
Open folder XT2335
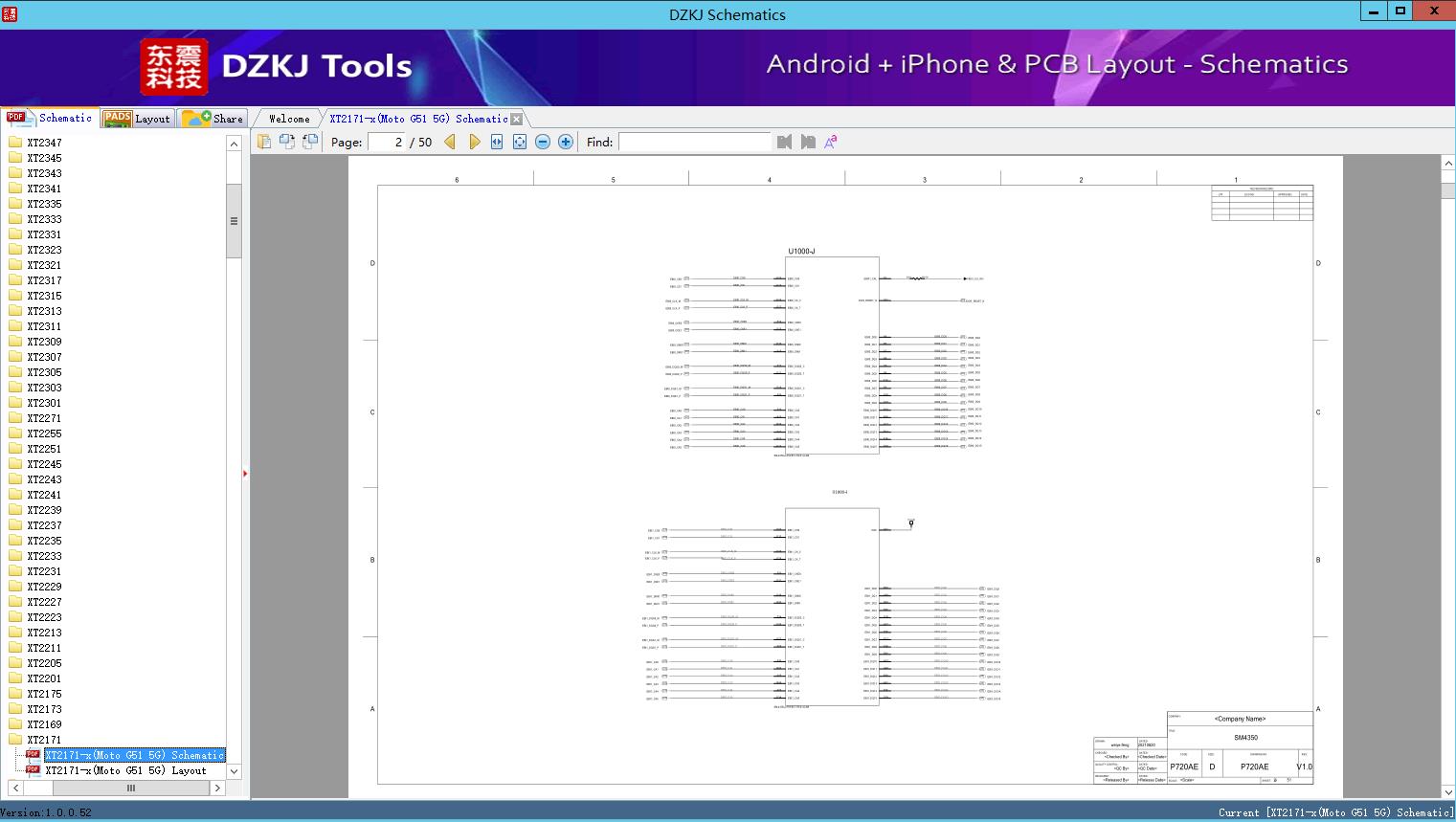(44, 204)
